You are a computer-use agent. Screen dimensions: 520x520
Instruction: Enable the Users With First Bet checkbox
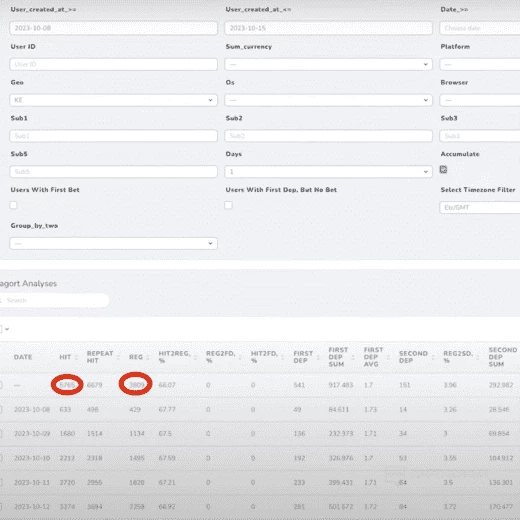13,205
